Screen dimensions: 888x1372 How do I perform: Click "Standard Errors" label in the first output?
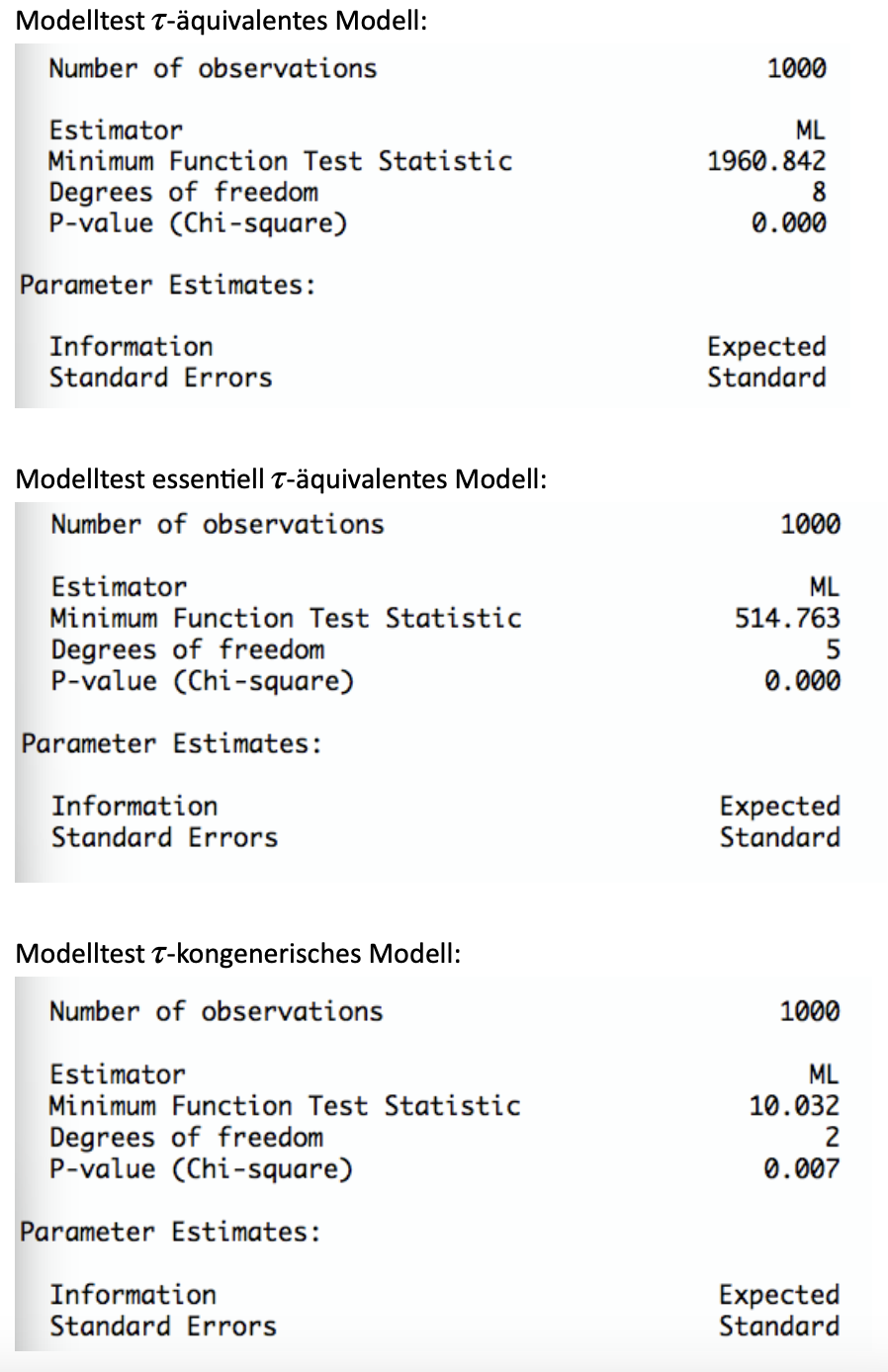(160, 378)
